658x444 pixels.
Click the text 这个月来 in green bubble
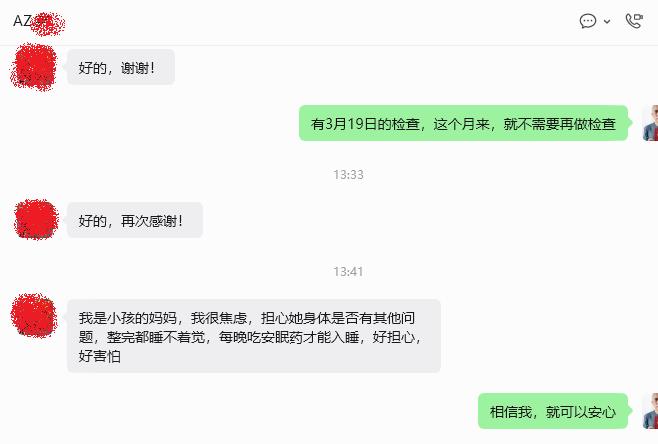pos(462,124)
